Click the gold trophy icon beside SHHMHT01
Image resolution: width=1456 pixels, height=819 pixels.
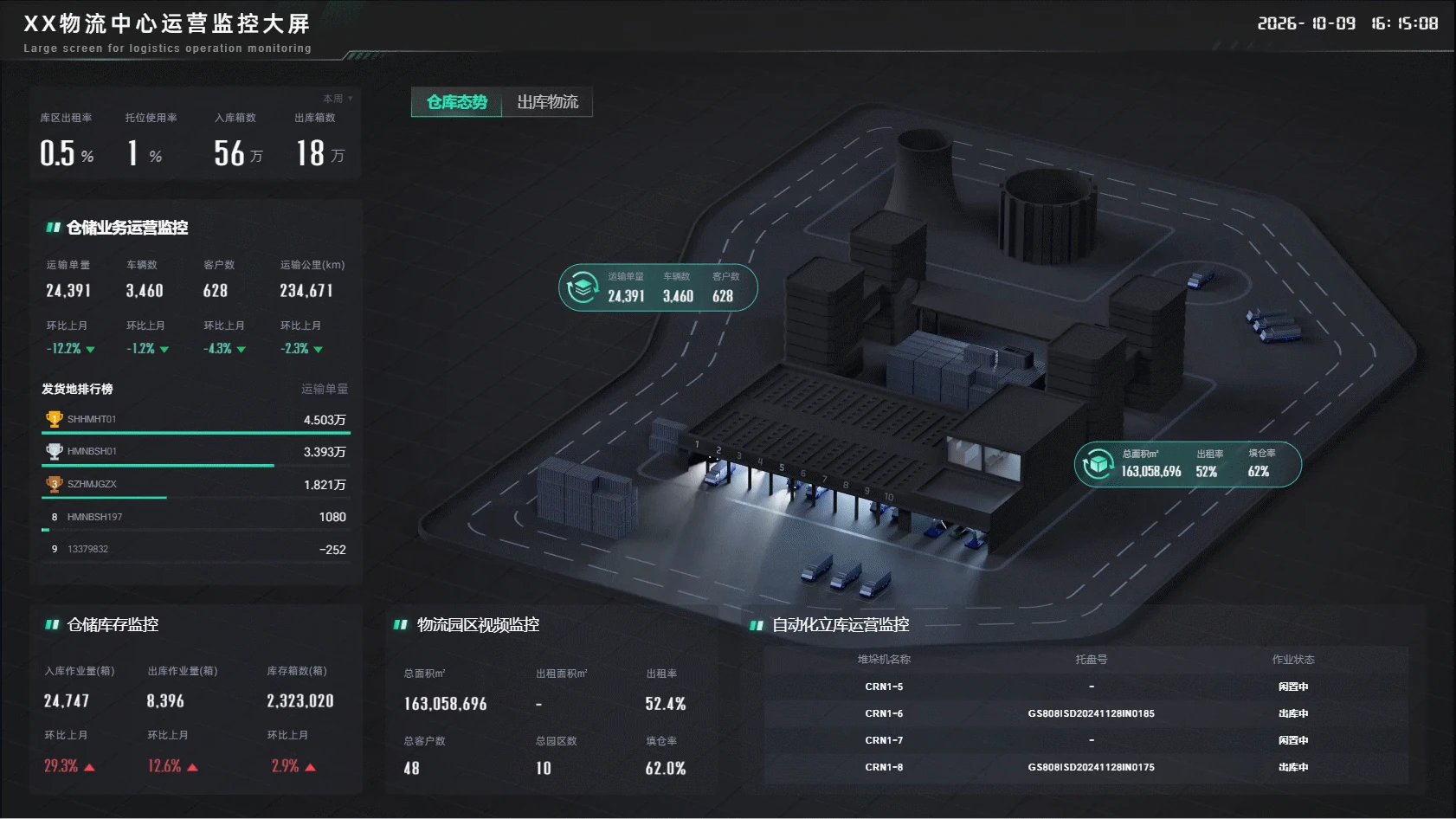54,419
